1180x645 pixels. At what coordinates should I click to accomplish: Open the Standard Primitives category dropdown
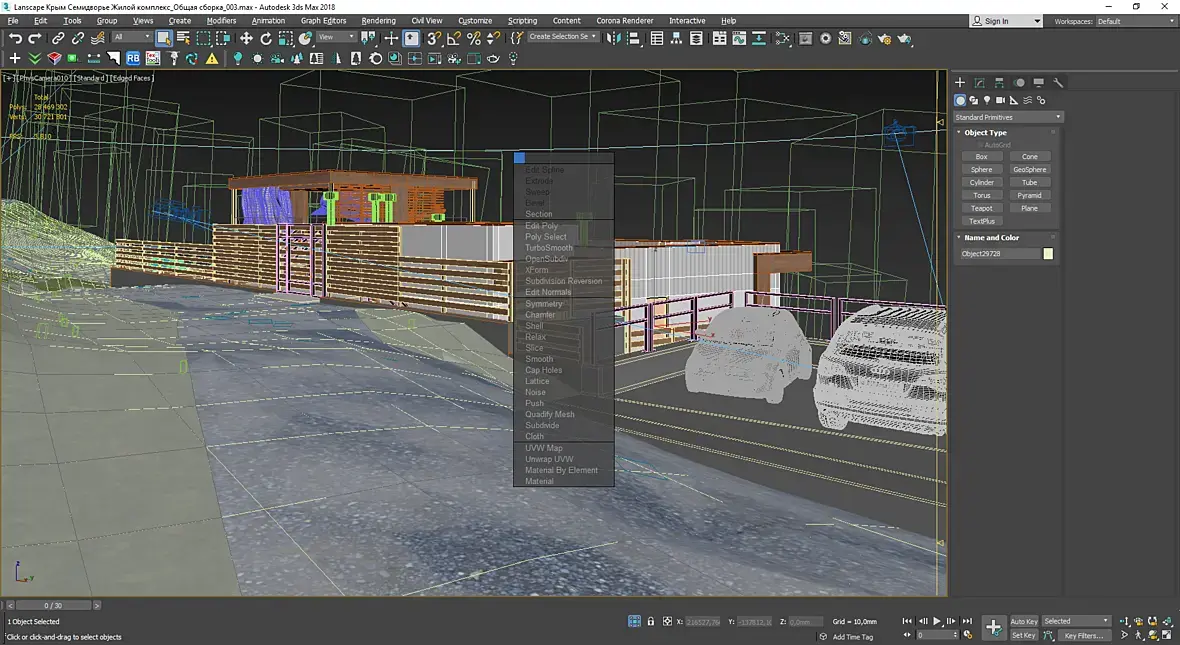[1008, 117]
